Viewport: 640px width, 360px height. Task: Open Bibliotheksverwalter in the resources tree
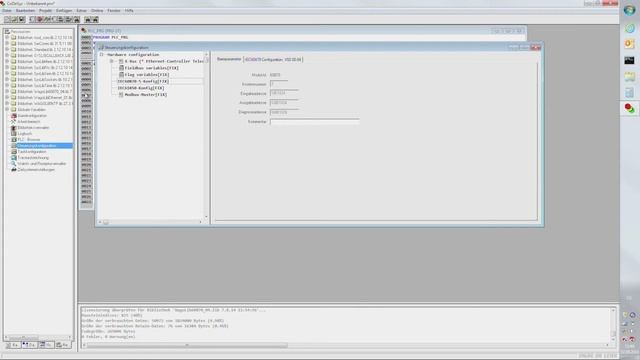(33, 127)
